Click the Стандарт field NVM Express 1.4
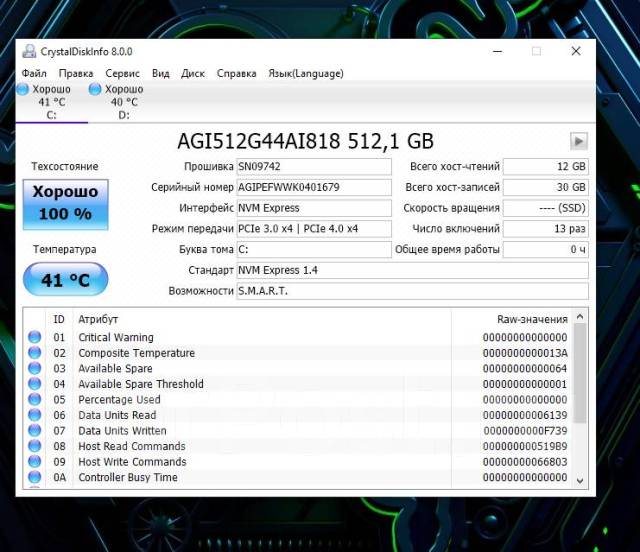 pyautogui.click(x=413, y=270)
